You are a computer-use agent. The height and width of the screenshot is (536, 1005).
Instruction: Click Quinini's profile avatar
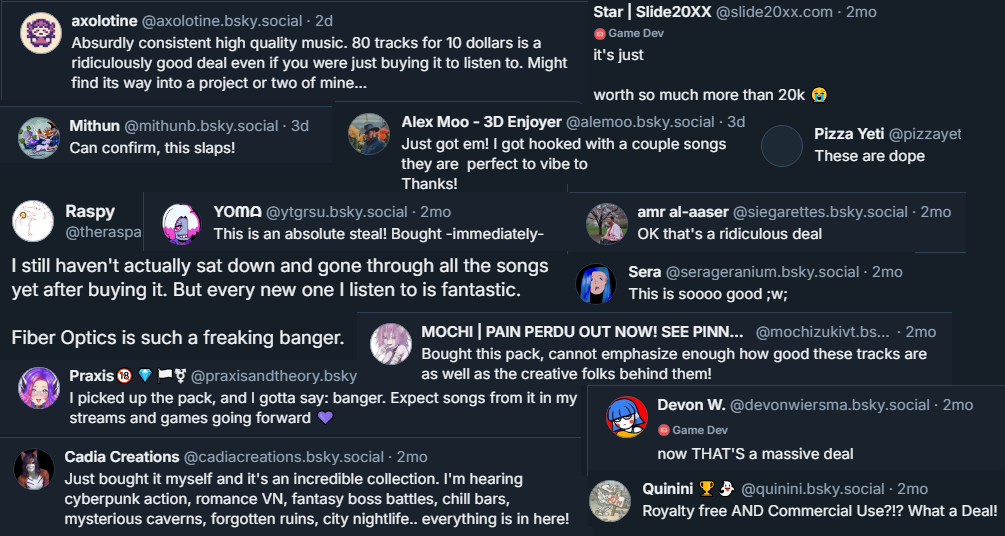610,500
